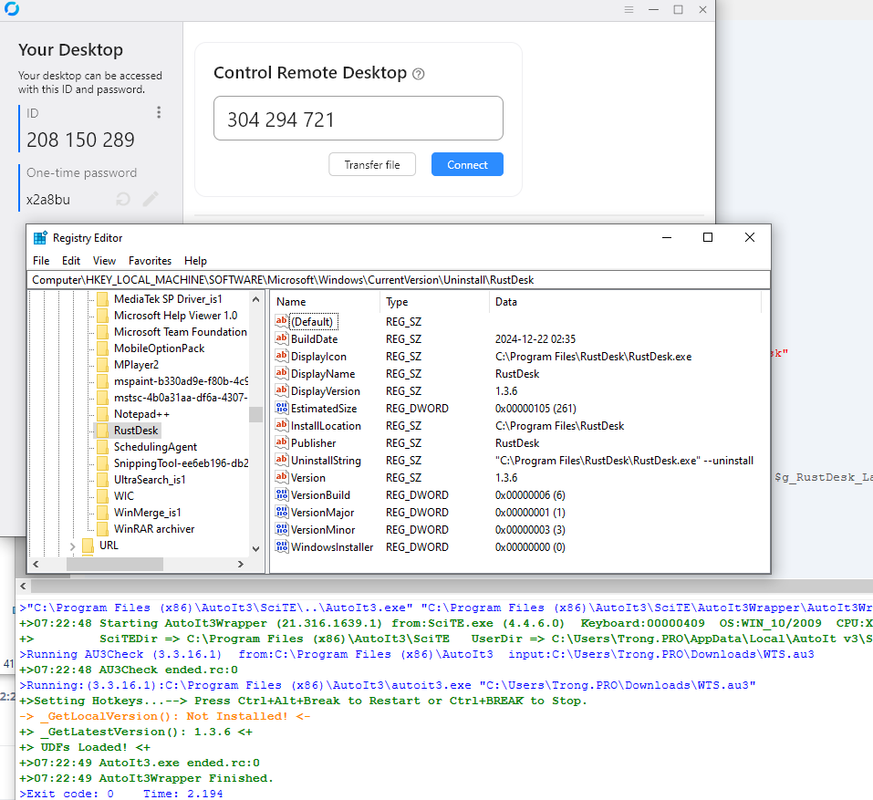Select the VersionMajor DWORD value
Image resolution: width=873 pixels, height=800 pixels.
tap(322, 512)
